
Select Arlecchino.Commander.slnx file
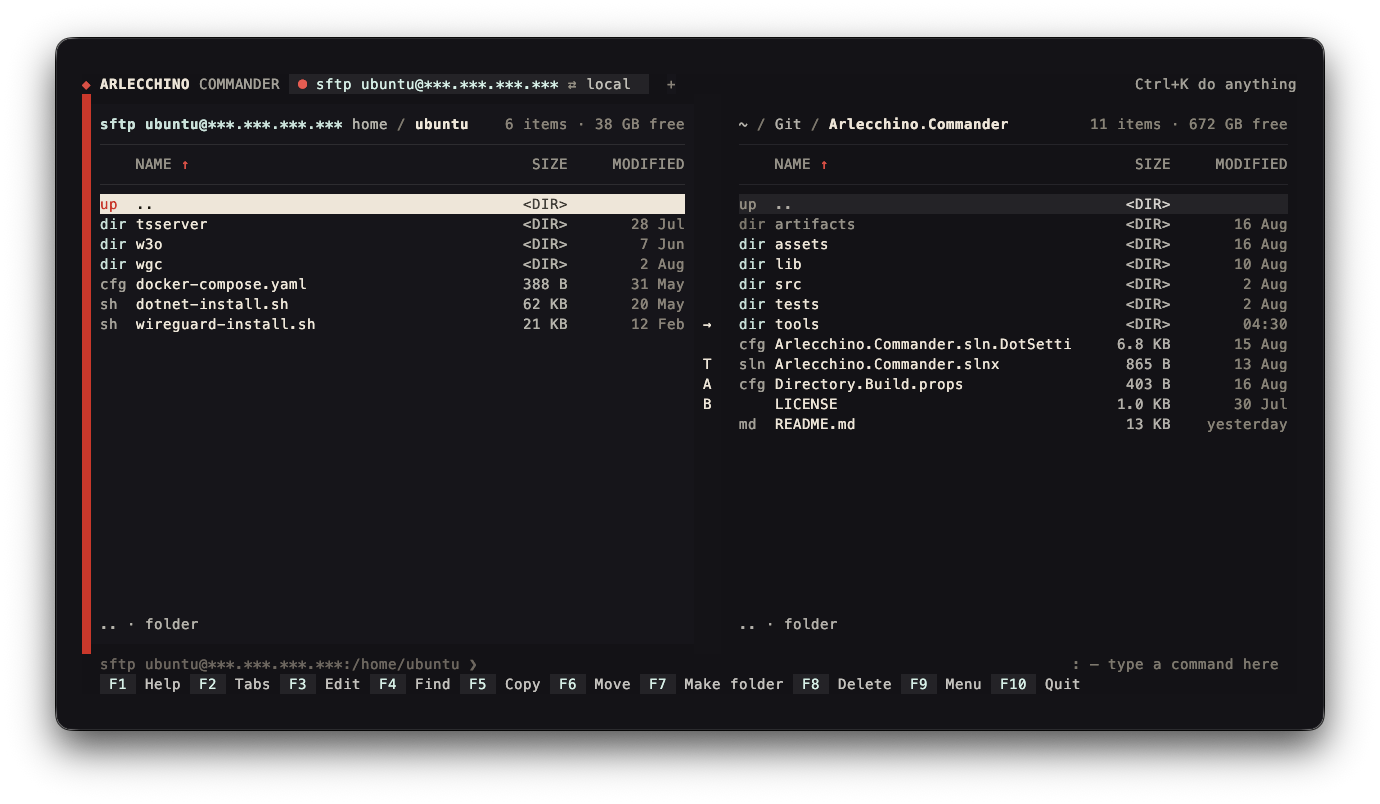pyautogui.click(x=1013, y=364)
